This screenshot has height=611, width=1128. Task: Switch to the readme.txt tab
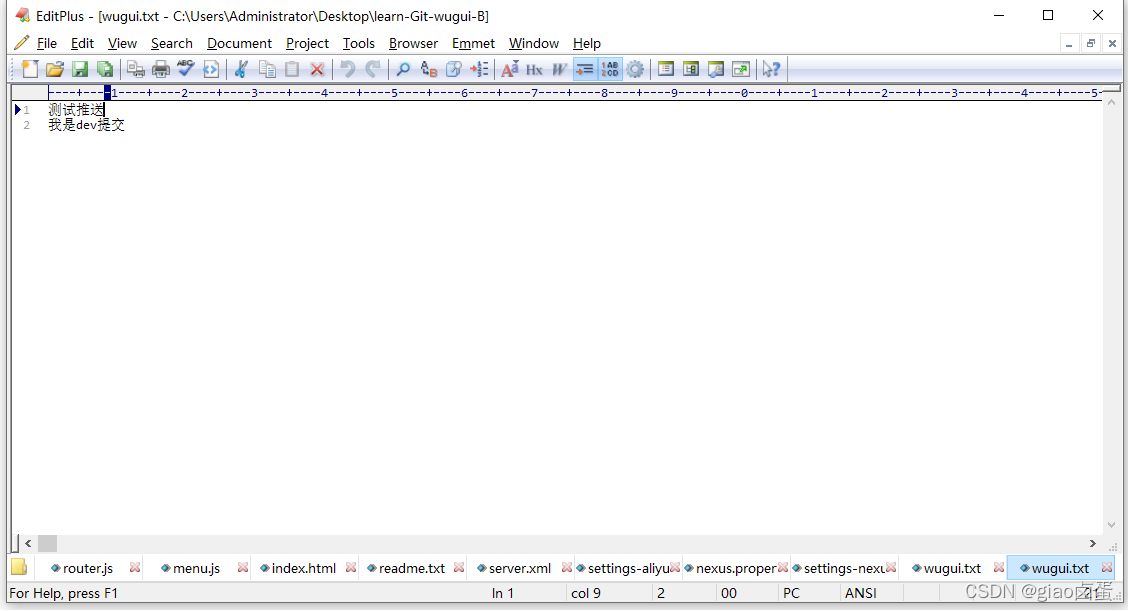(x=411, y=569)
